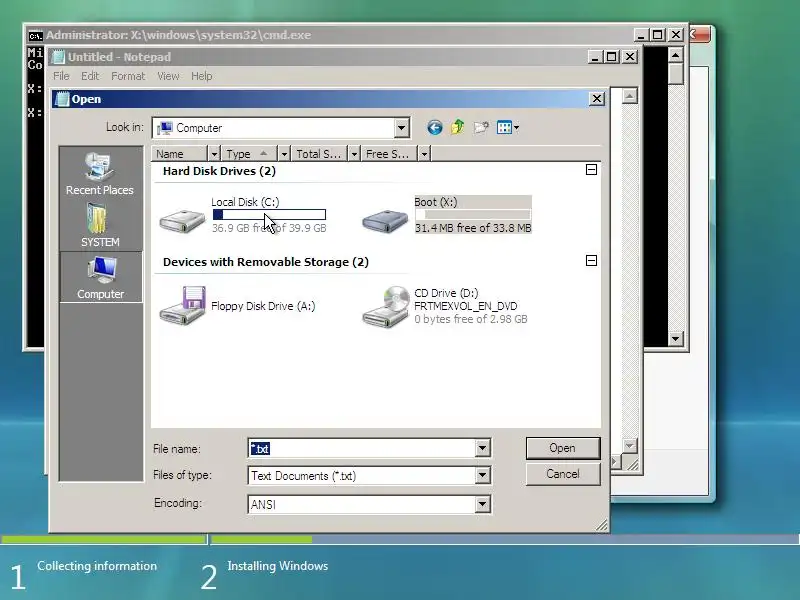Select the Boot (X:) drive icon
Screen dimensions: 800x600
click(385, 221)
